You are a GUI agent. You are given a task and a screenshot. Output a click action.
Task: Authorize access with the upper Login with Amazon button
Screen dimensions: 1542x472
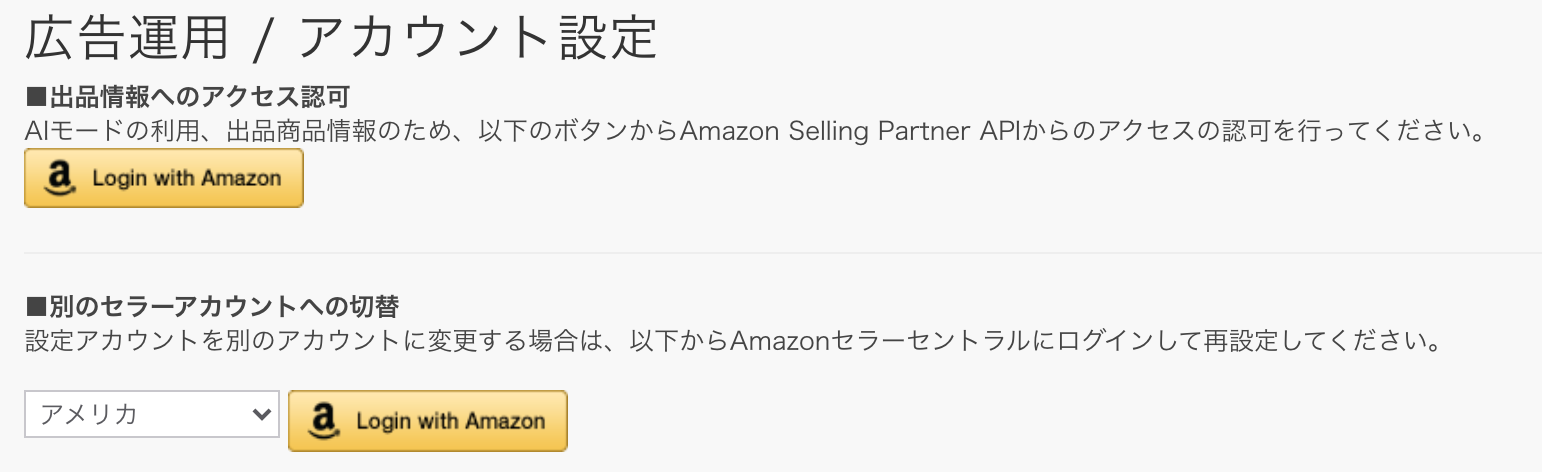[164, 179]
